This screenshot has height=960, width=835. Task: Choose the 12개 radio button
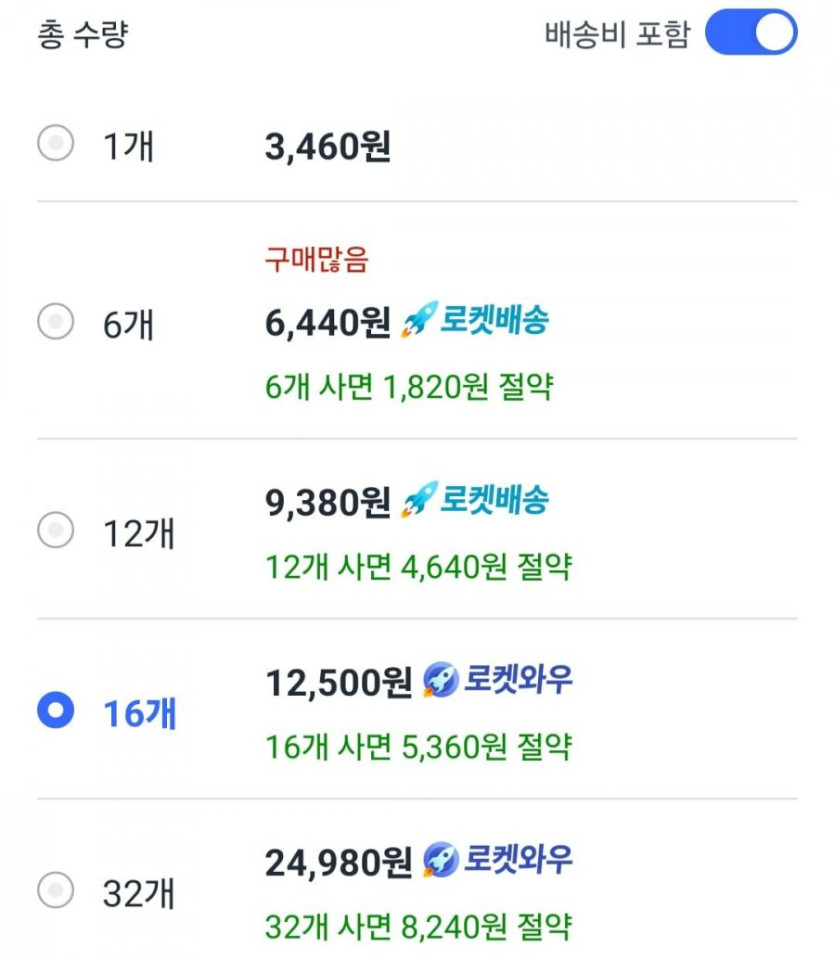(55, 529)
